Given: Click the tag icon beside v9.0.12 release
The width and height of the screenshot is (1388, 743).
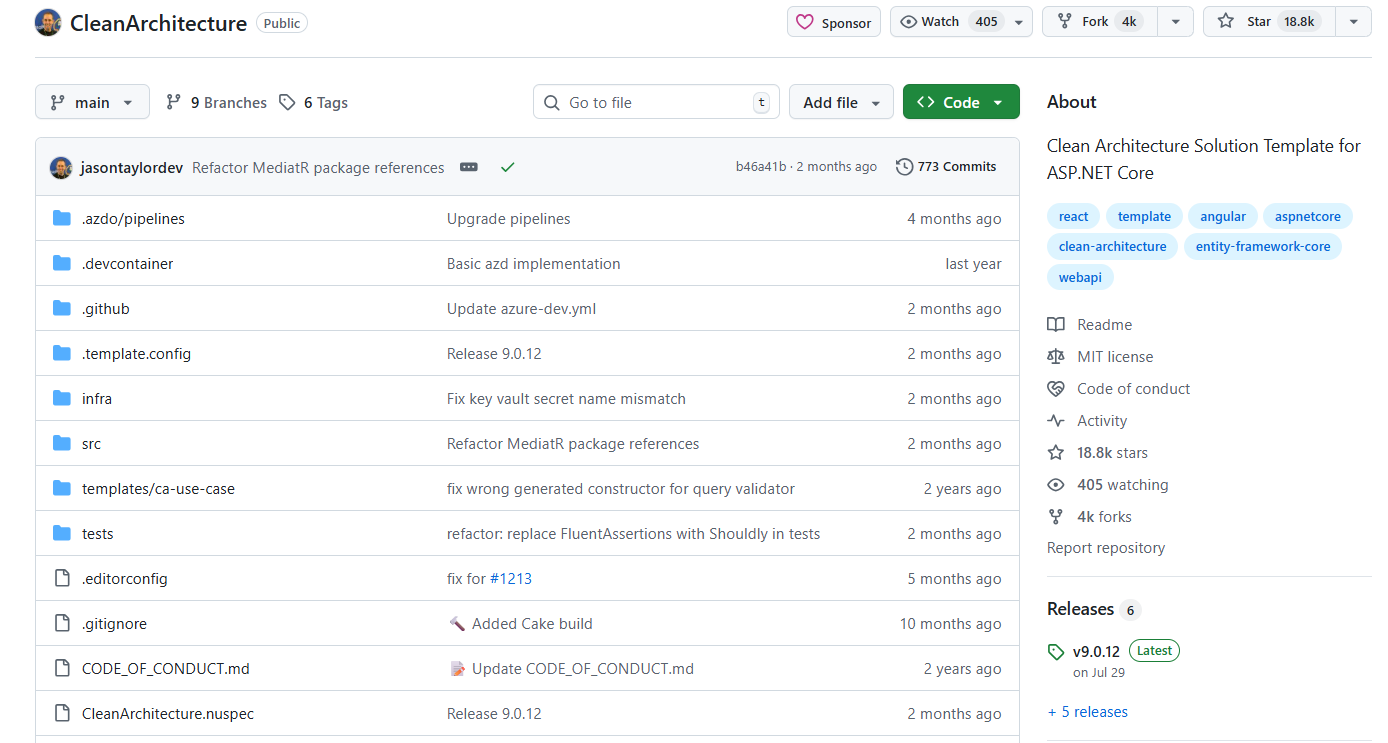Looking at the screenshot, I should [1056, 652].
